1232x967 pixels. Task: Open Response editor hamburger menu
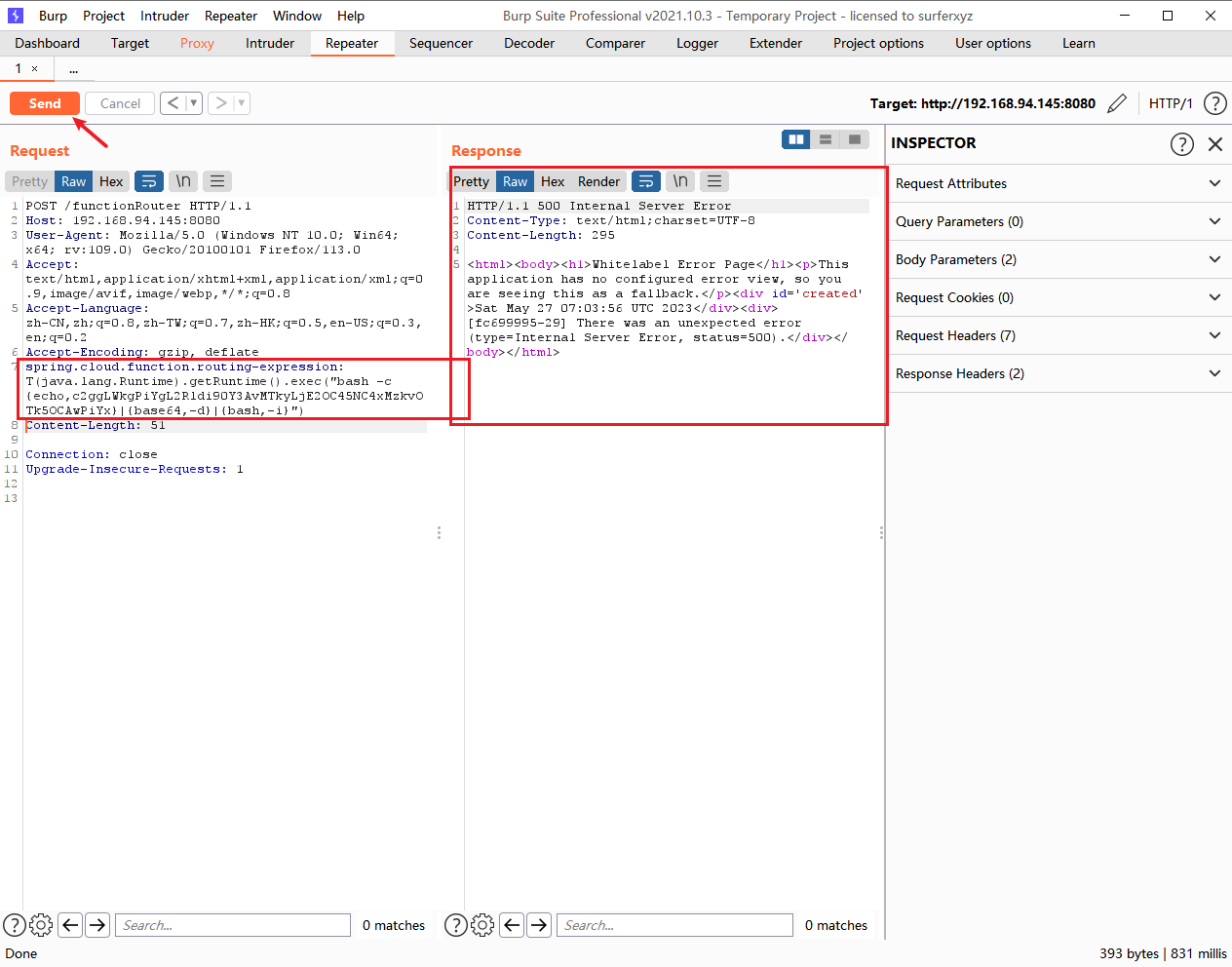point(714,181)
